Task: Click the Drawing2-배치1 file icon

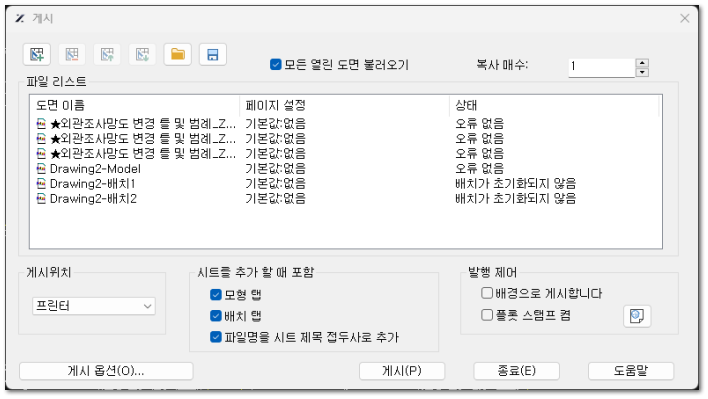Action: 41,184
